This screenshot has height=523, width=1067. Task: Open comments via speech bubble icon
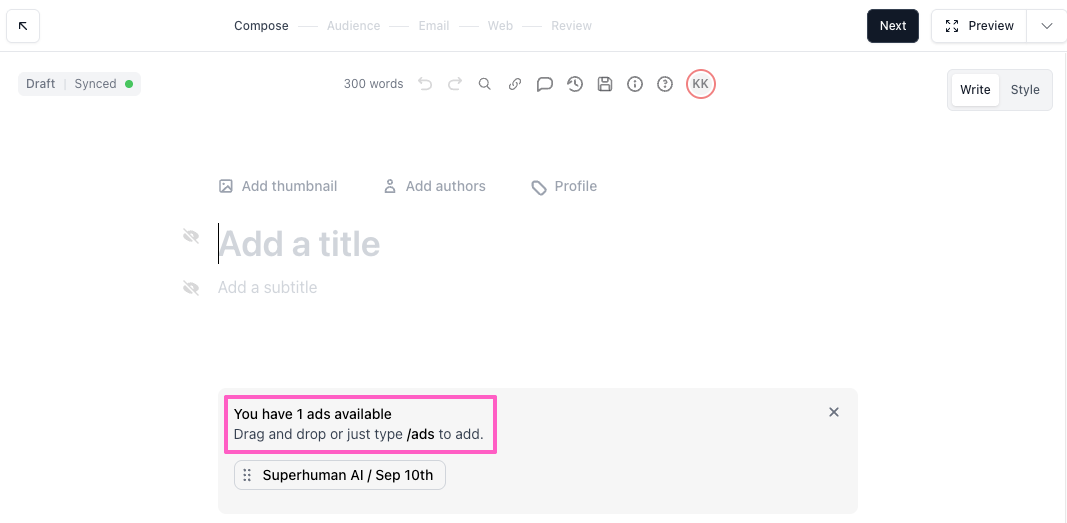(545, 84)
